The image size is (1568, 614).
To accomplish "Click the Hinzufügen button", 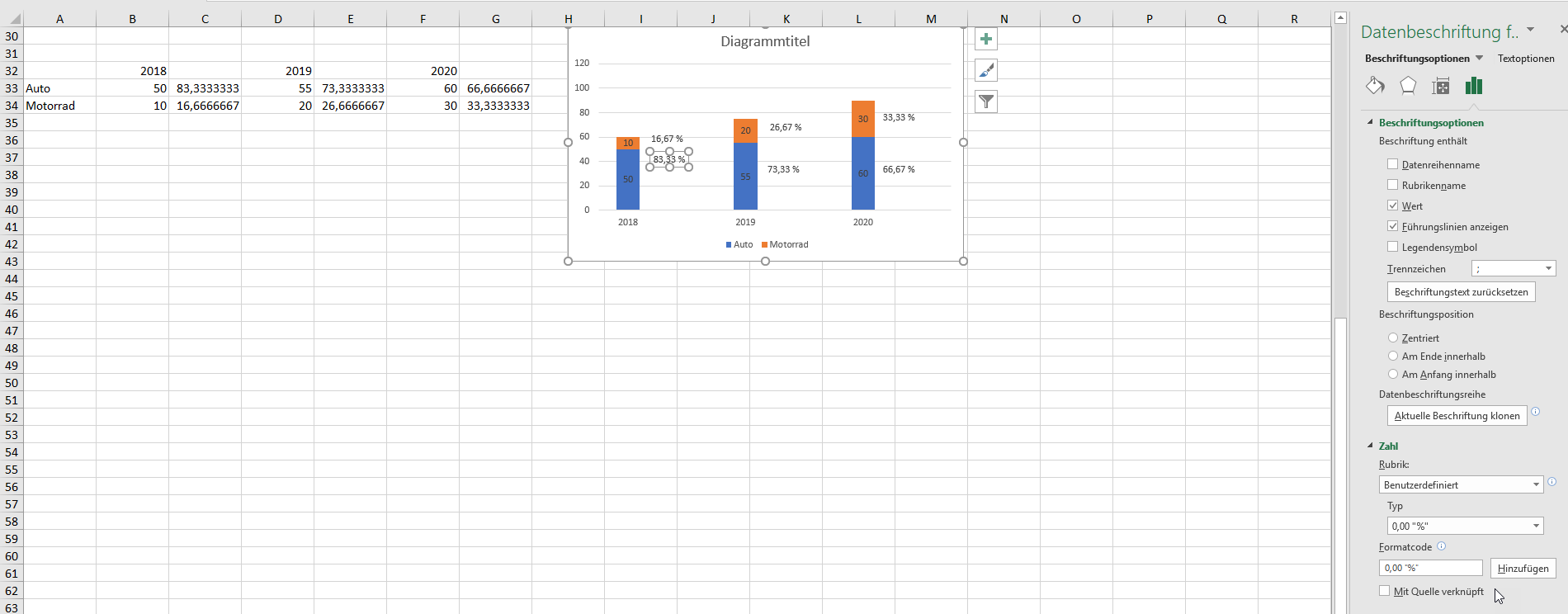I will pos(1523,569).
